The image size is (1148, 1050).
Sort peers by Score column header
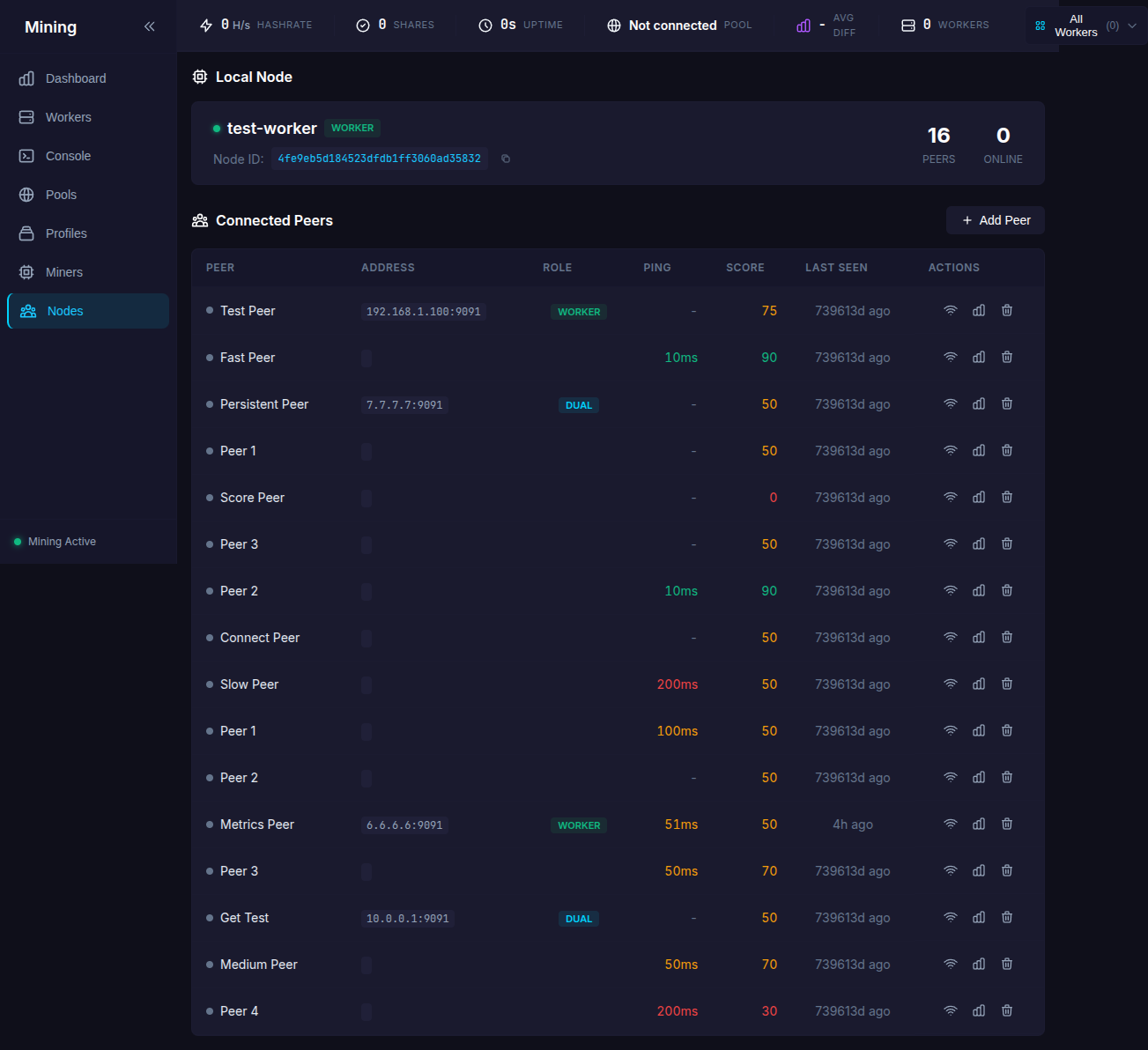744,268
